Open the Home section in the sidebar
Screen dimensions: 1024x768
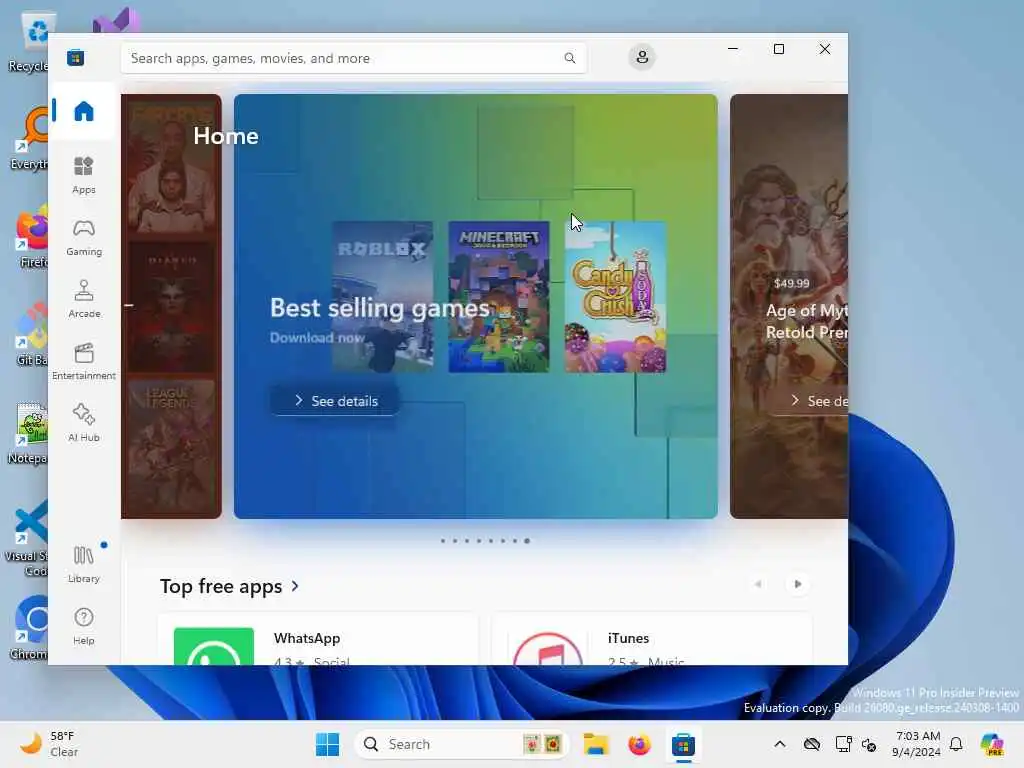84,111
